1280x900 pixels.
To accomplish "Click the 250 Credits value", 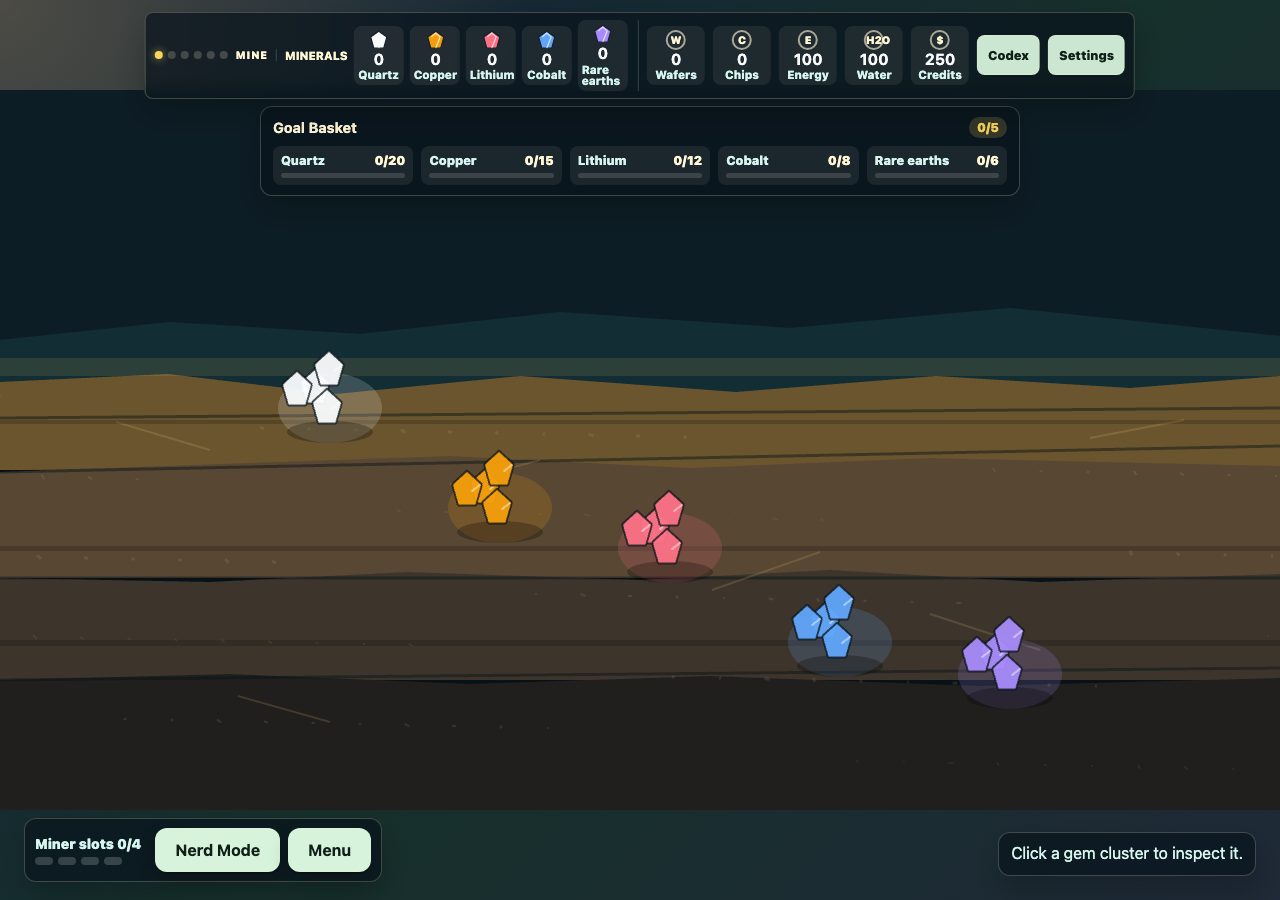I will [x=940, y=59].
